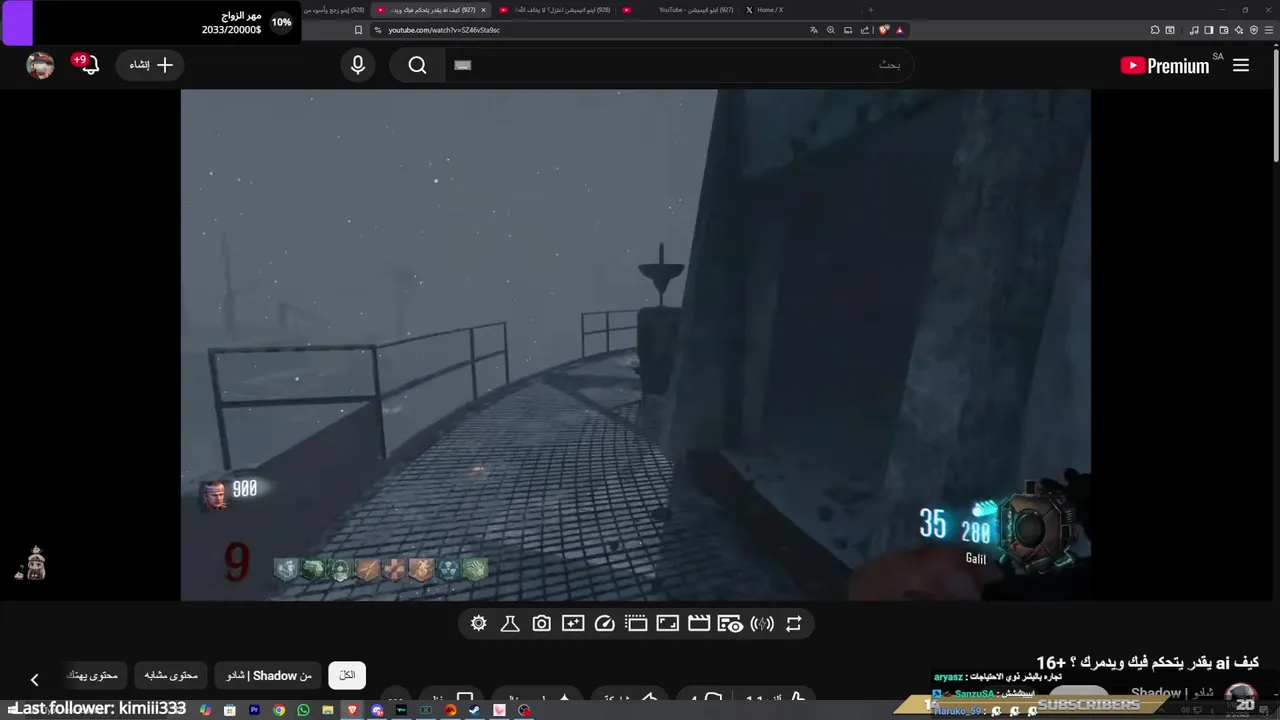Image resolution: width=1280 pixels, height=720 pixels.
Task: Go to YouTube Premium home logo
Action: point(1166,66)
